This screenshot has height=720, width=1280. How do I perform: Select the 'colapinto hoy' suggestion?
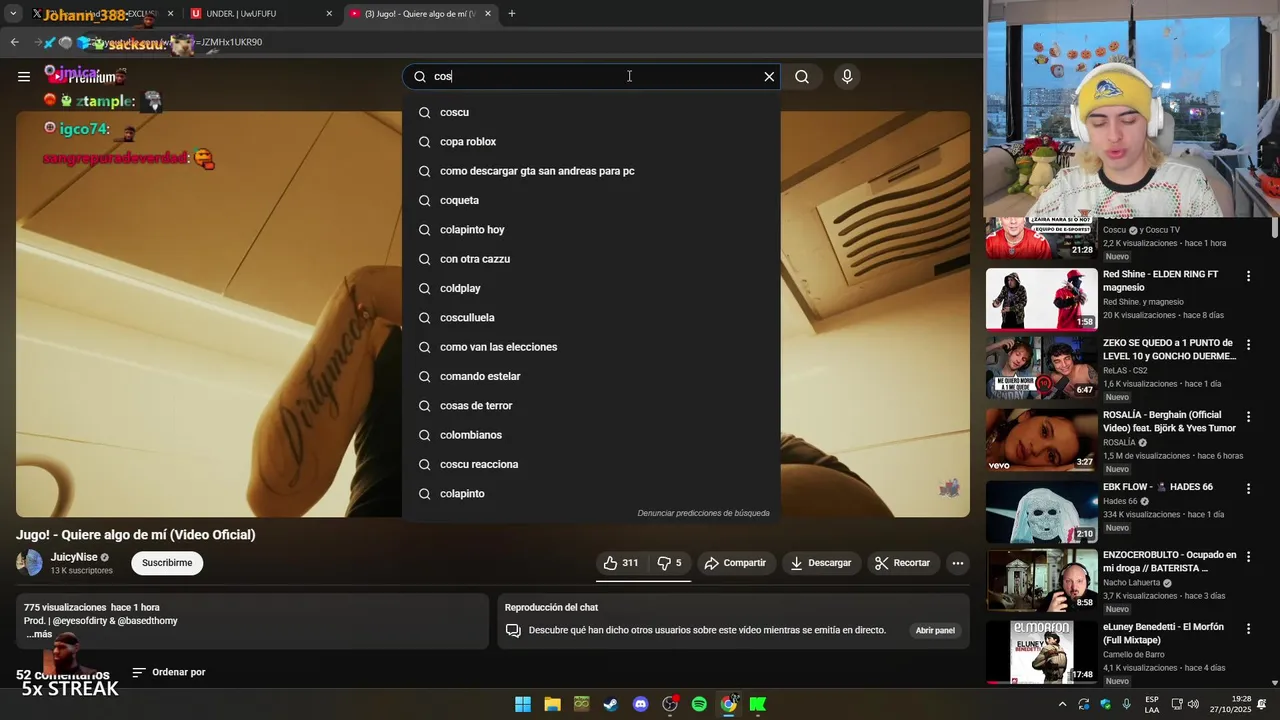pyautogui.click(x=591, y=229)
